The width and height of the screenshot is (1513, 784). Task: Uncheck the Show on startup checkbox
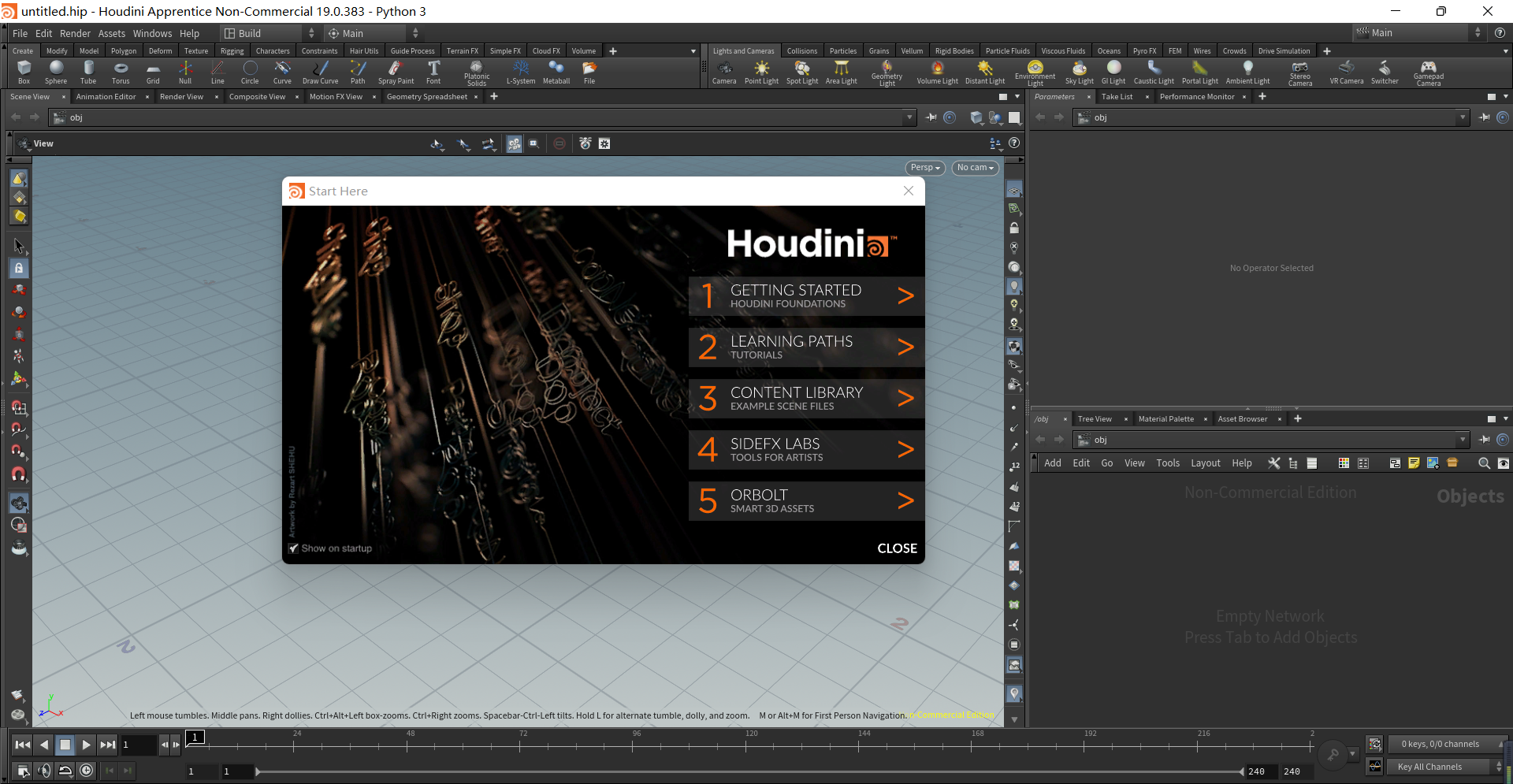(294, 548)
